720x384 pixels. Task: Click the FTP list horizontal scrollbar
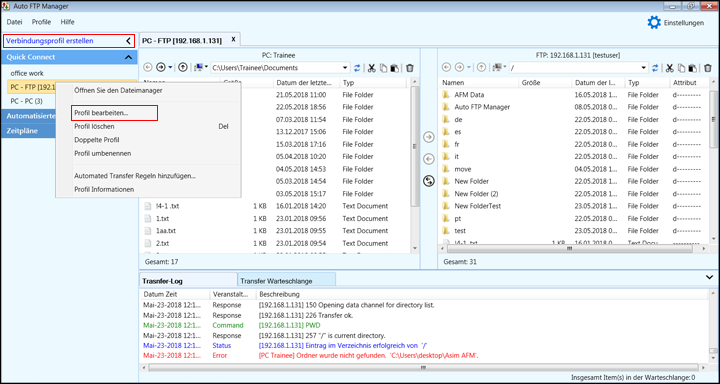[568, 248]
